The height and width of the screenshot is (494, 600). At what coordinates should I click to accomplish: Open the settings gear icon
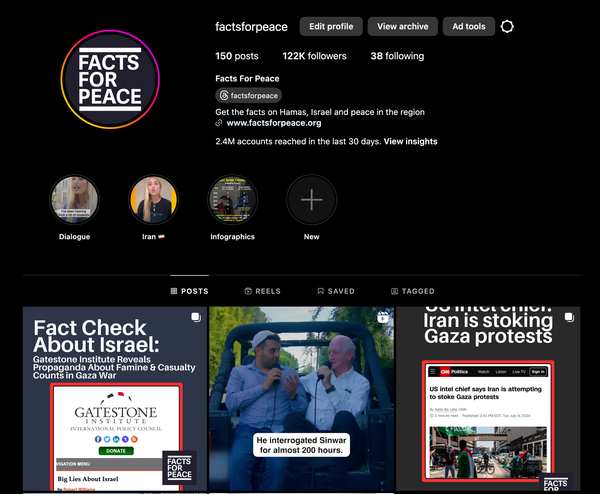[507, 26]
